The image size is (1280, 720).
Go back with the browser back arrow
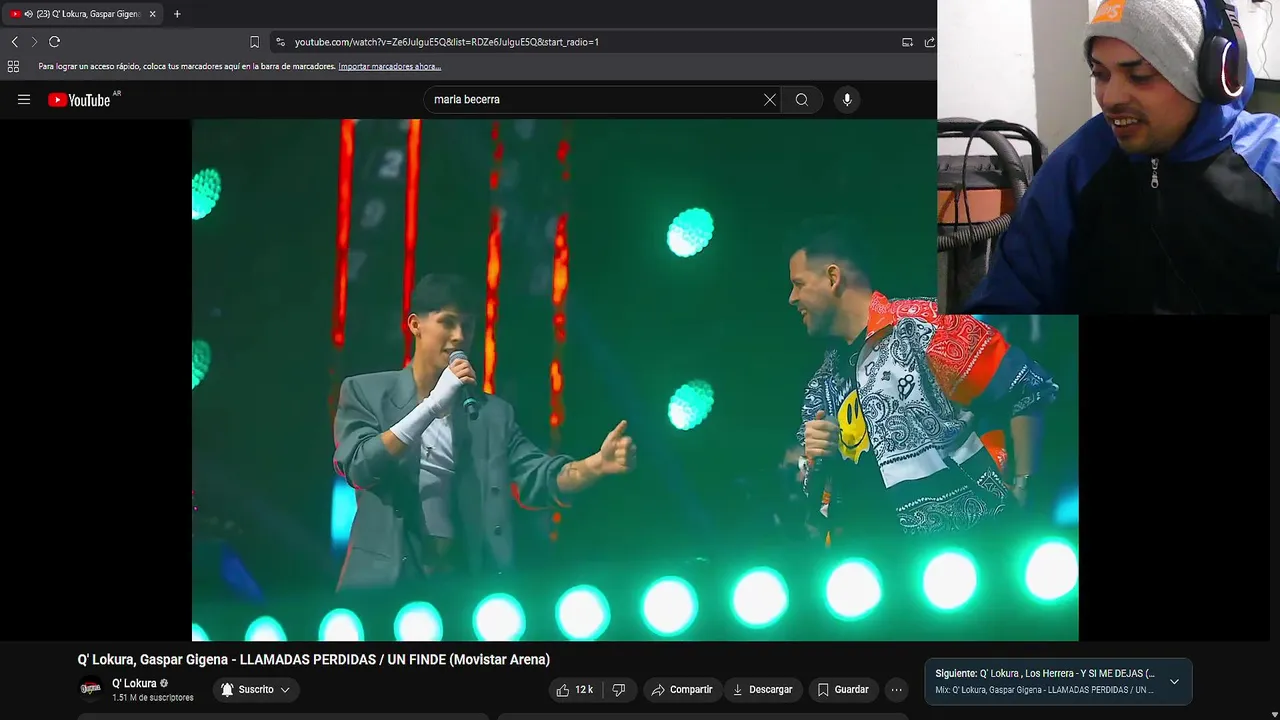(x=14, y=42)
